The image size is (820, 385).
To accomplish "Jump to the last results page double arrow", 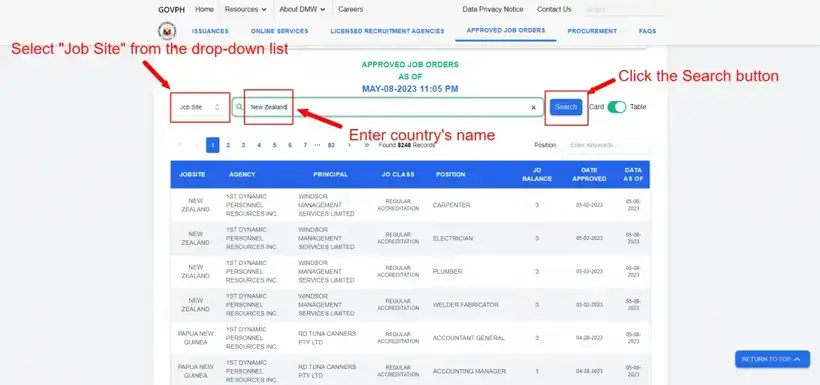I will point(367,145).
